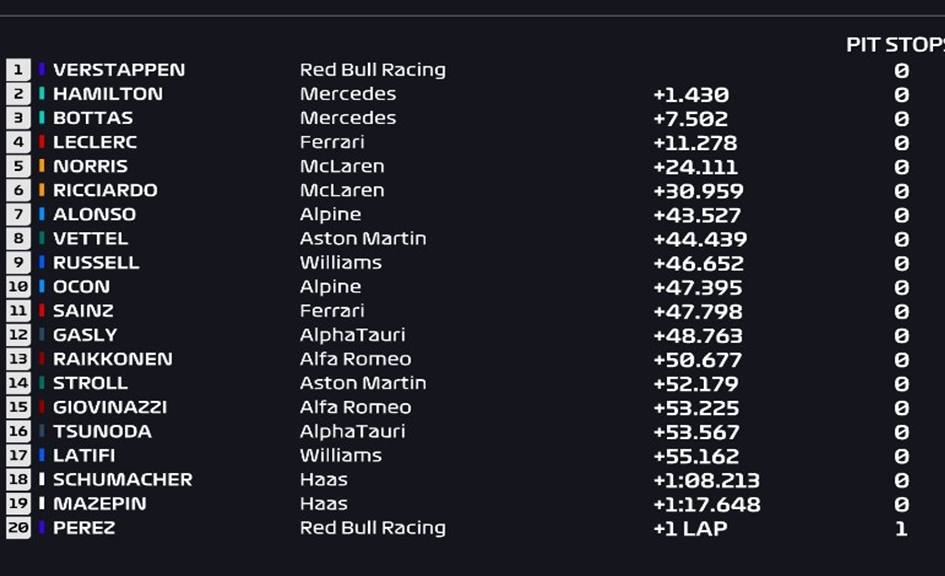
Task: Open VERSTAPPEN driver name
Action: pos(119,70)
